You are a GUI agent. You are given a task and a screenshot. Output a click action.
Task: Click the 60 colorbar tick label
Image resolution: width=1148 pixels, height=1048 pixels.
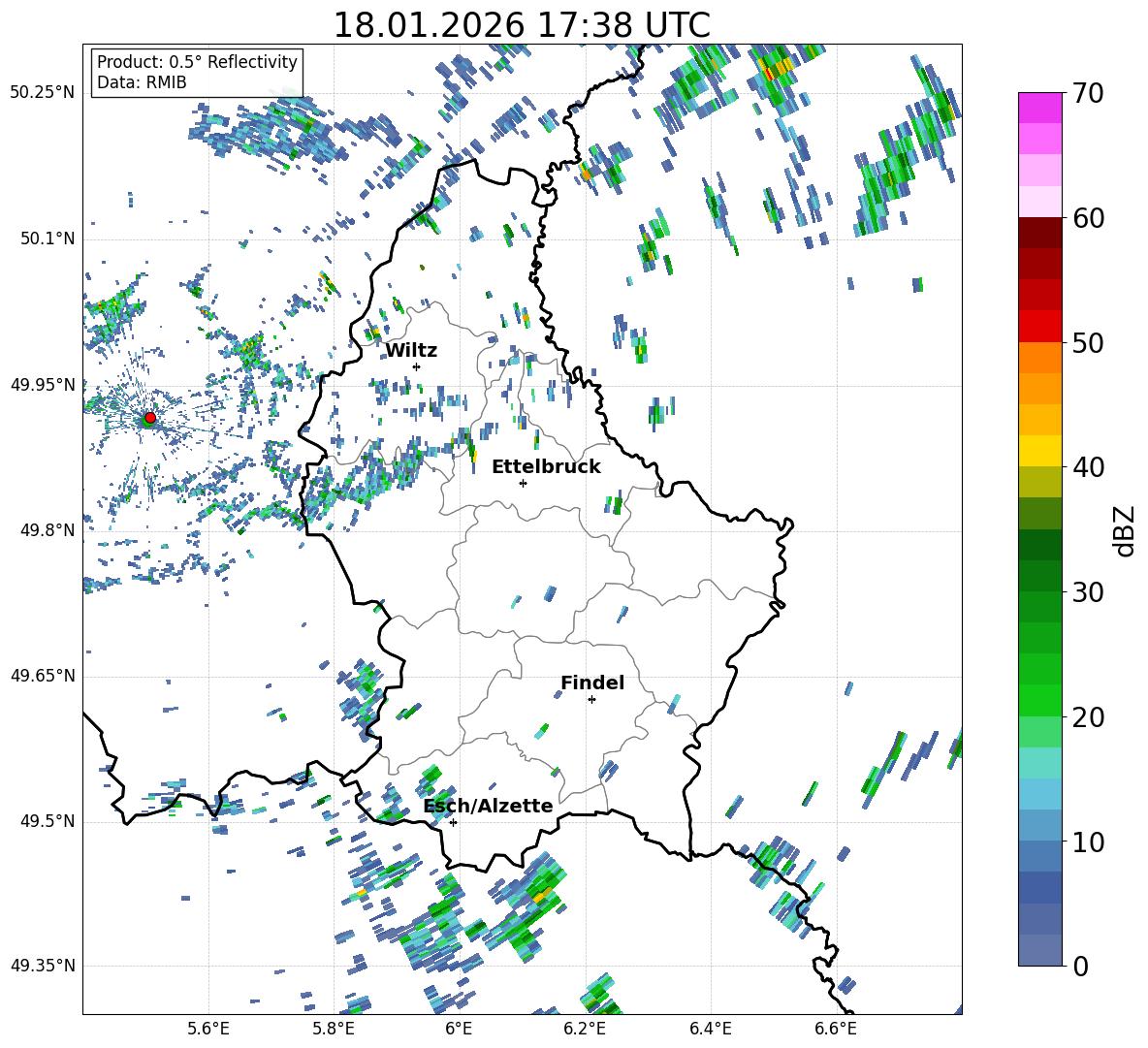click(1087, 218)
